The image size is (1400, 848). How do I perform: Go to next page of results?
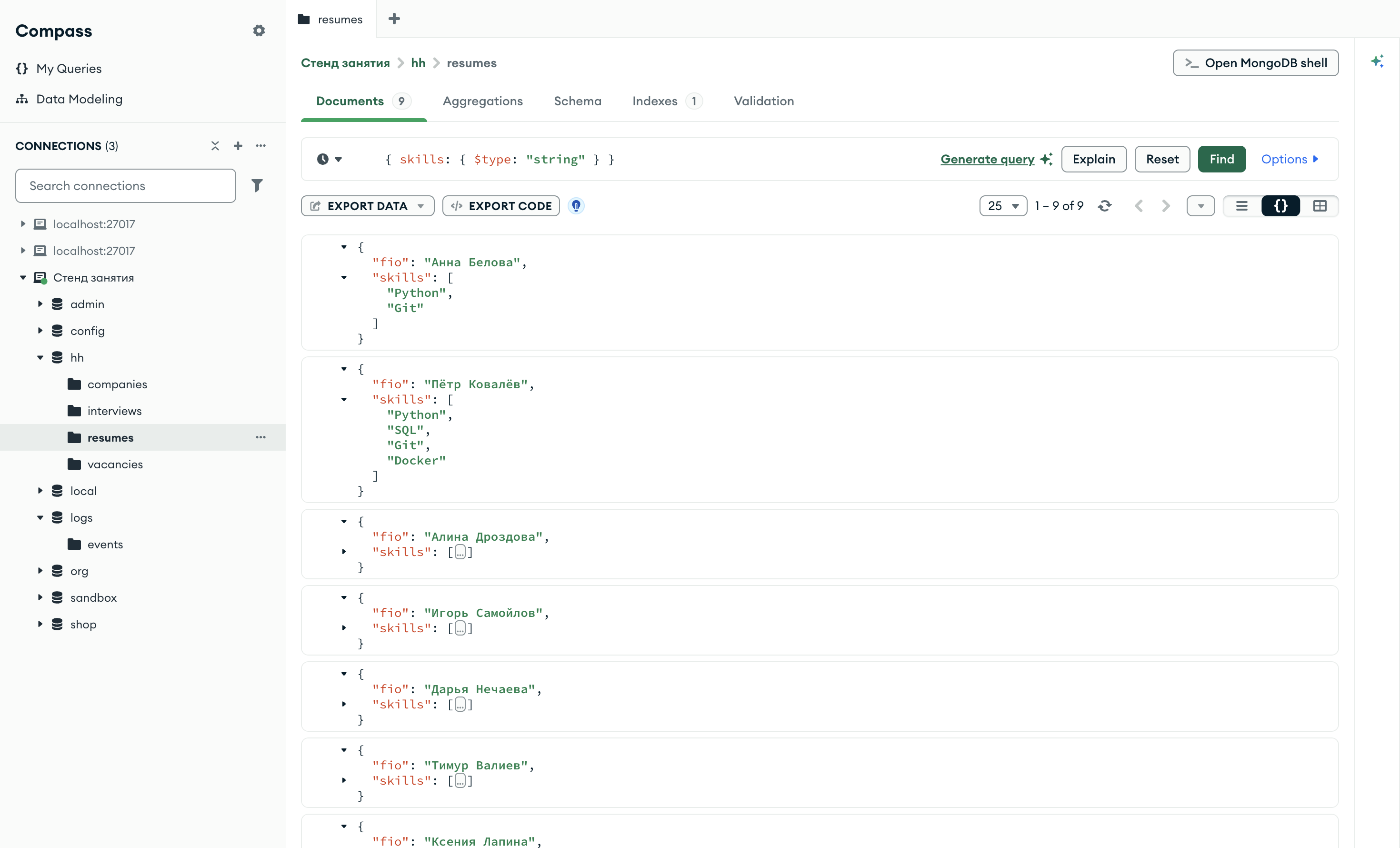pos(1166,206)
